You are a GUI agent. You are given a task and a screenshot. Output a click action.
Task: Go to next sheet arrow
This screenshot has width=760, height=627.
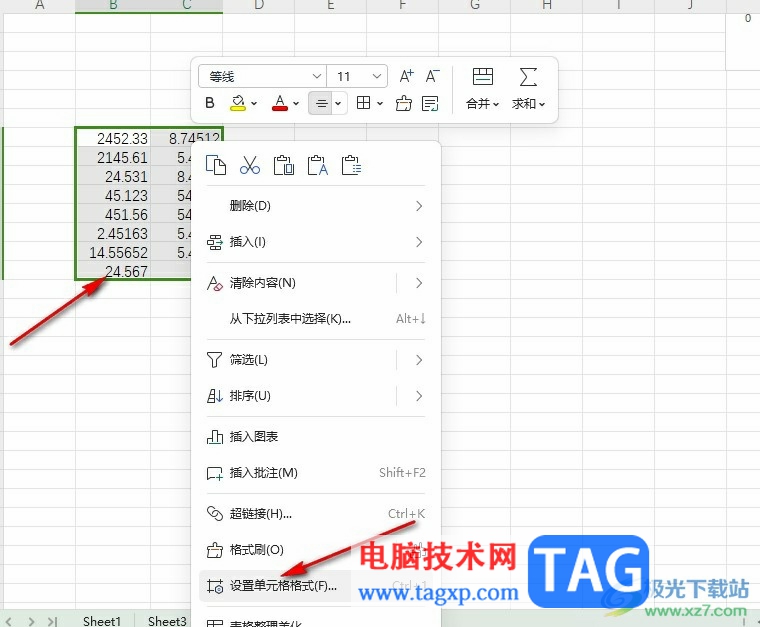point(31,621)
